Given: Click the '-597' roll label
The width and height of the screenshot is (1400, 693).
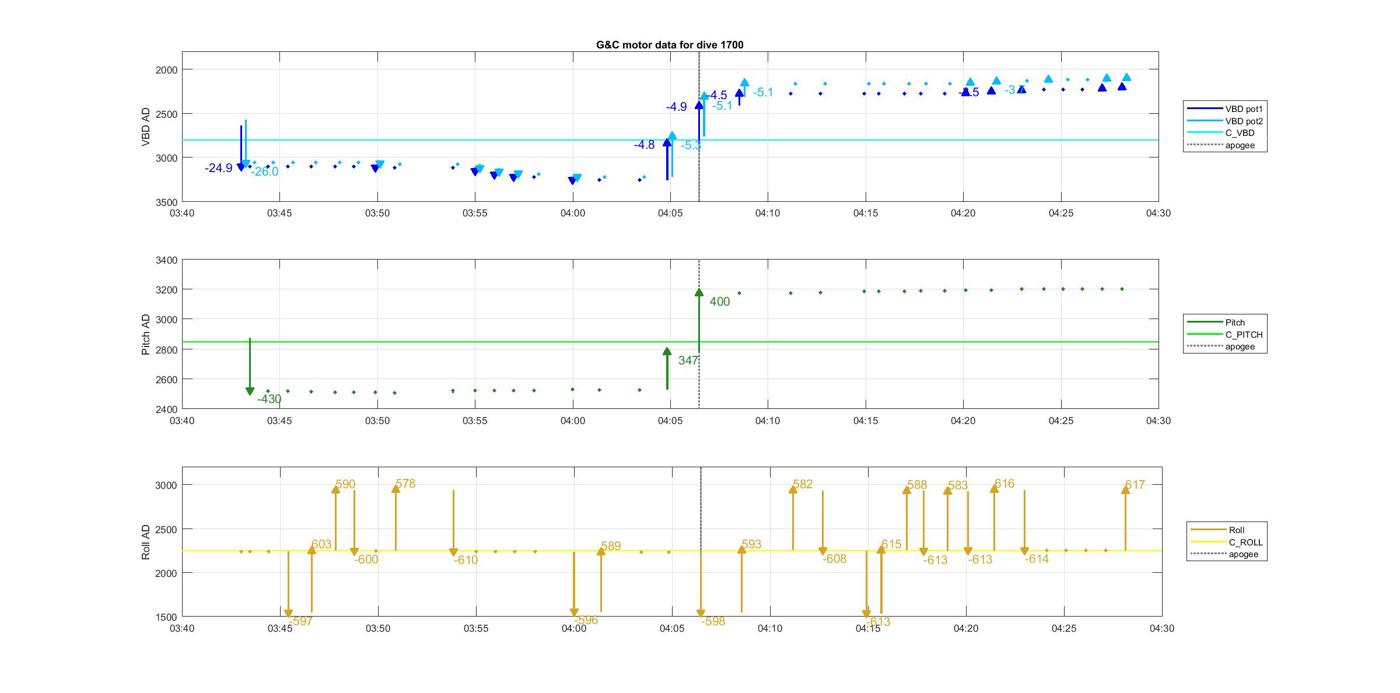Looking at the screenshot, I should tap(300, 621).
